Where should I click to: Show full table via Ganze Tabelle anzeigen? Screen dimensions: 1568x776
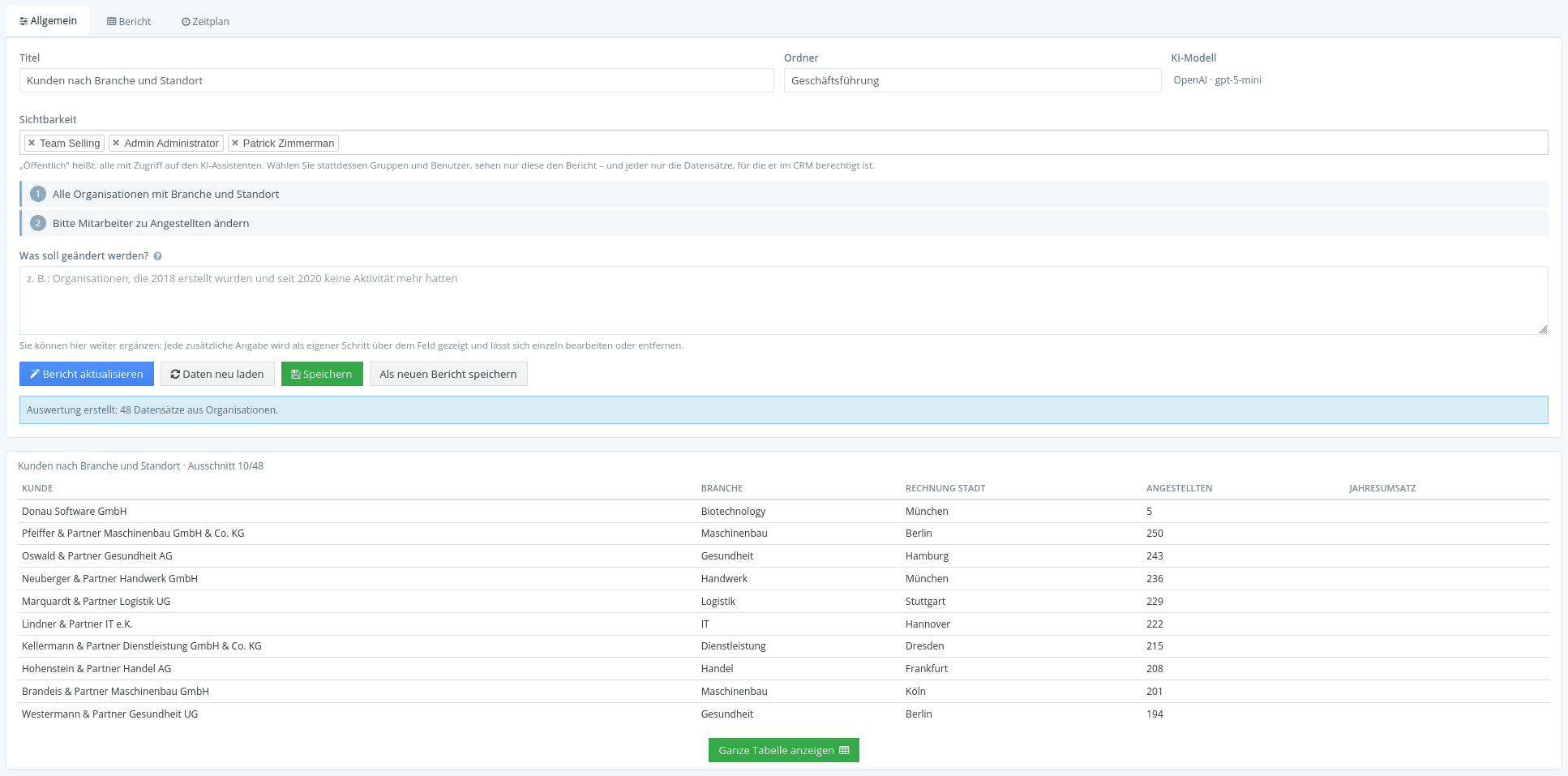784,750
